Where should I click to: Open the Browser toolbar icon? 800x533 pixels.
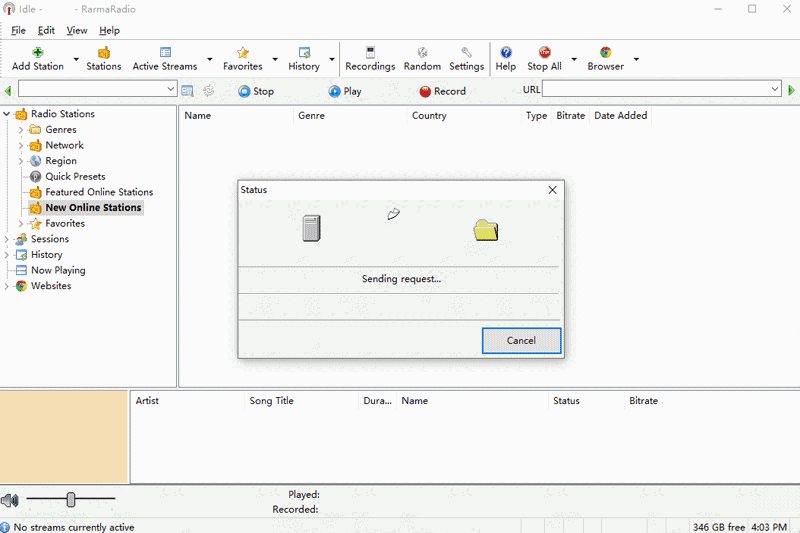coord(605,53)
